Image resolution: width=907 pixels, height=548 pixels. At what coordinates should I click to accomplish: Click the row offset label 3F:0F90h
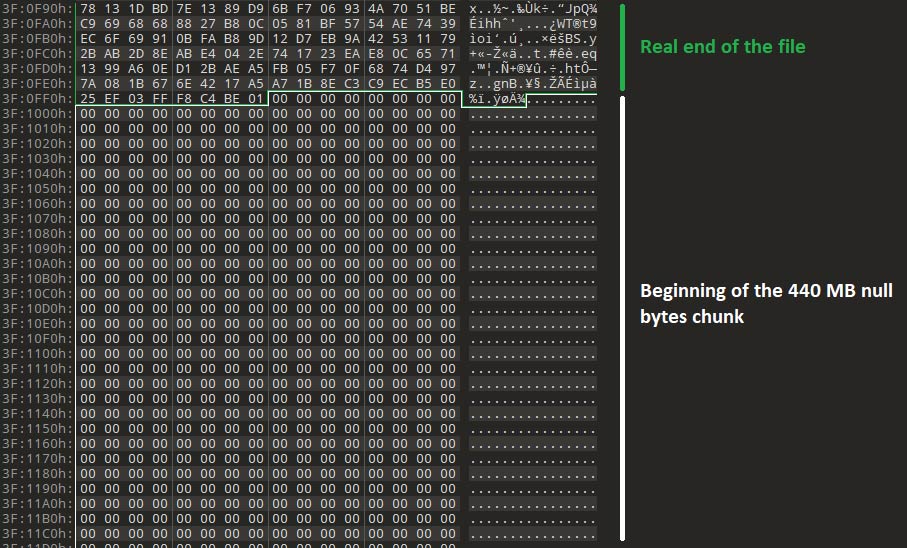click(35, 8)
